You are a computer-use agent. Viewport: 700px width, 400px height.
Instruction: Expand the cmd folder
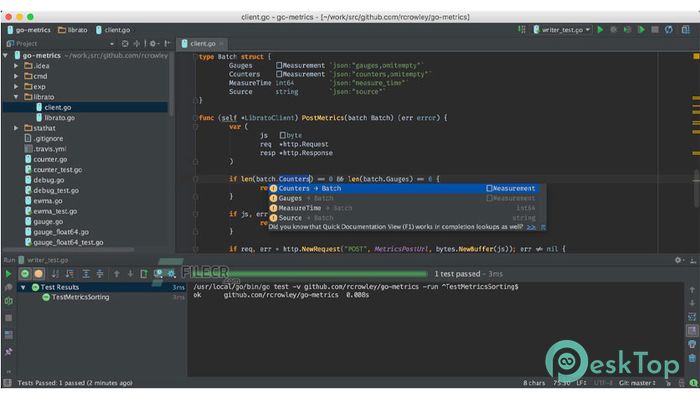(x=16, y=76)
